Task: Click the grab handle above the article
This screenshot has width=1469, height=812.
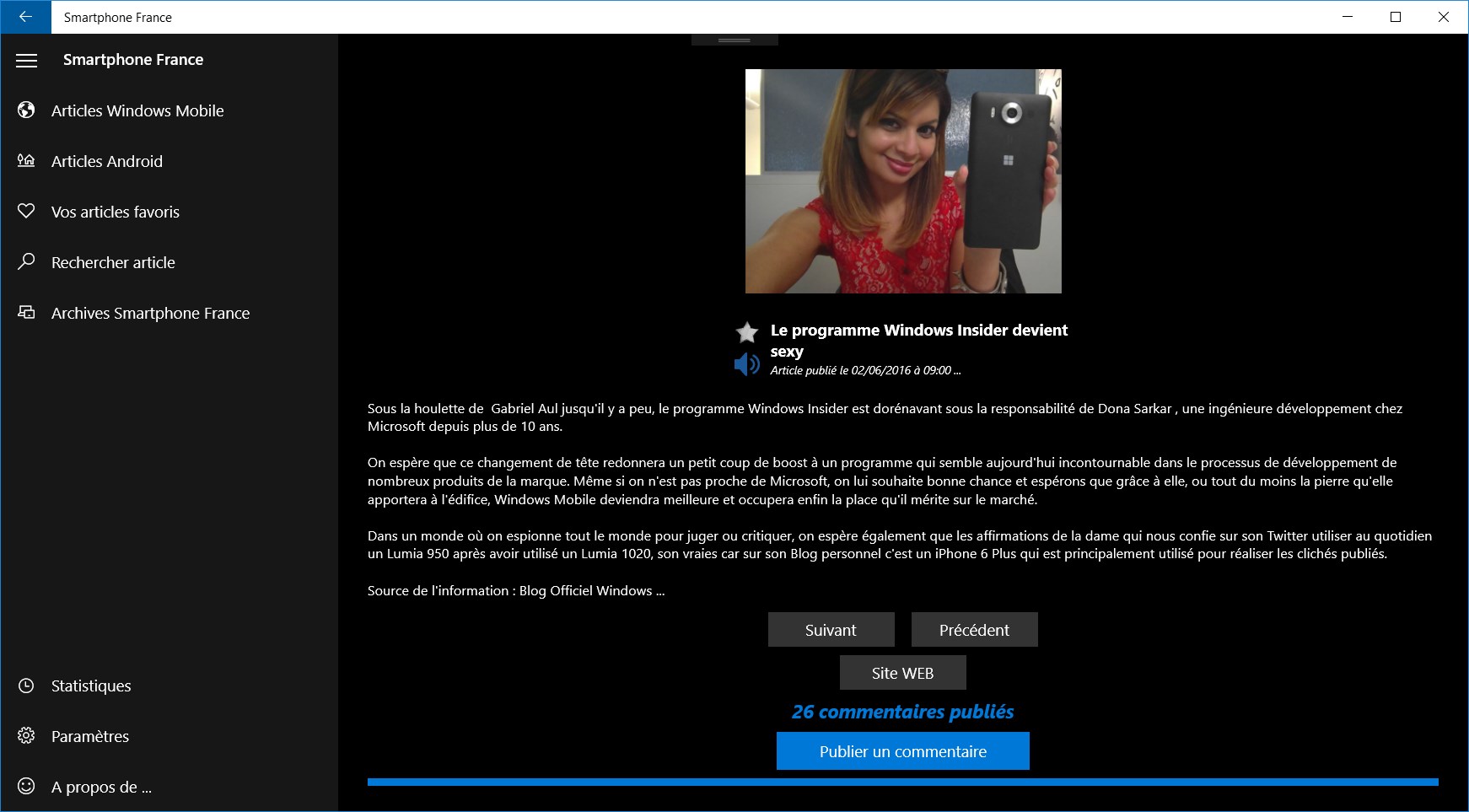Action: coord(734,40)
